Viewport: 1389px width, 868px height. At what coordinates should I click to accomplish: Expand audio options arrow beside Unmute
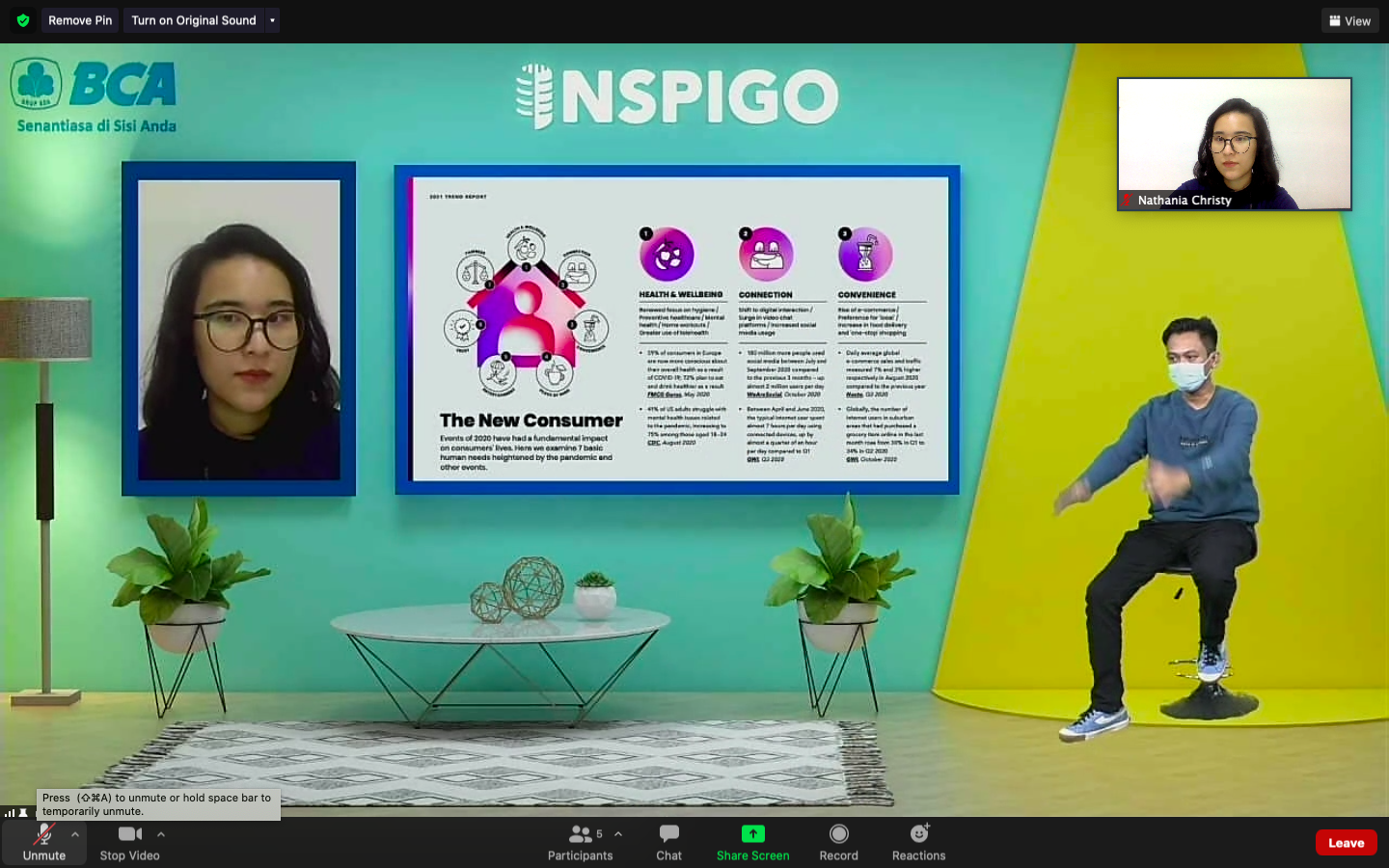pyautogui.click(x=75, y=834)
